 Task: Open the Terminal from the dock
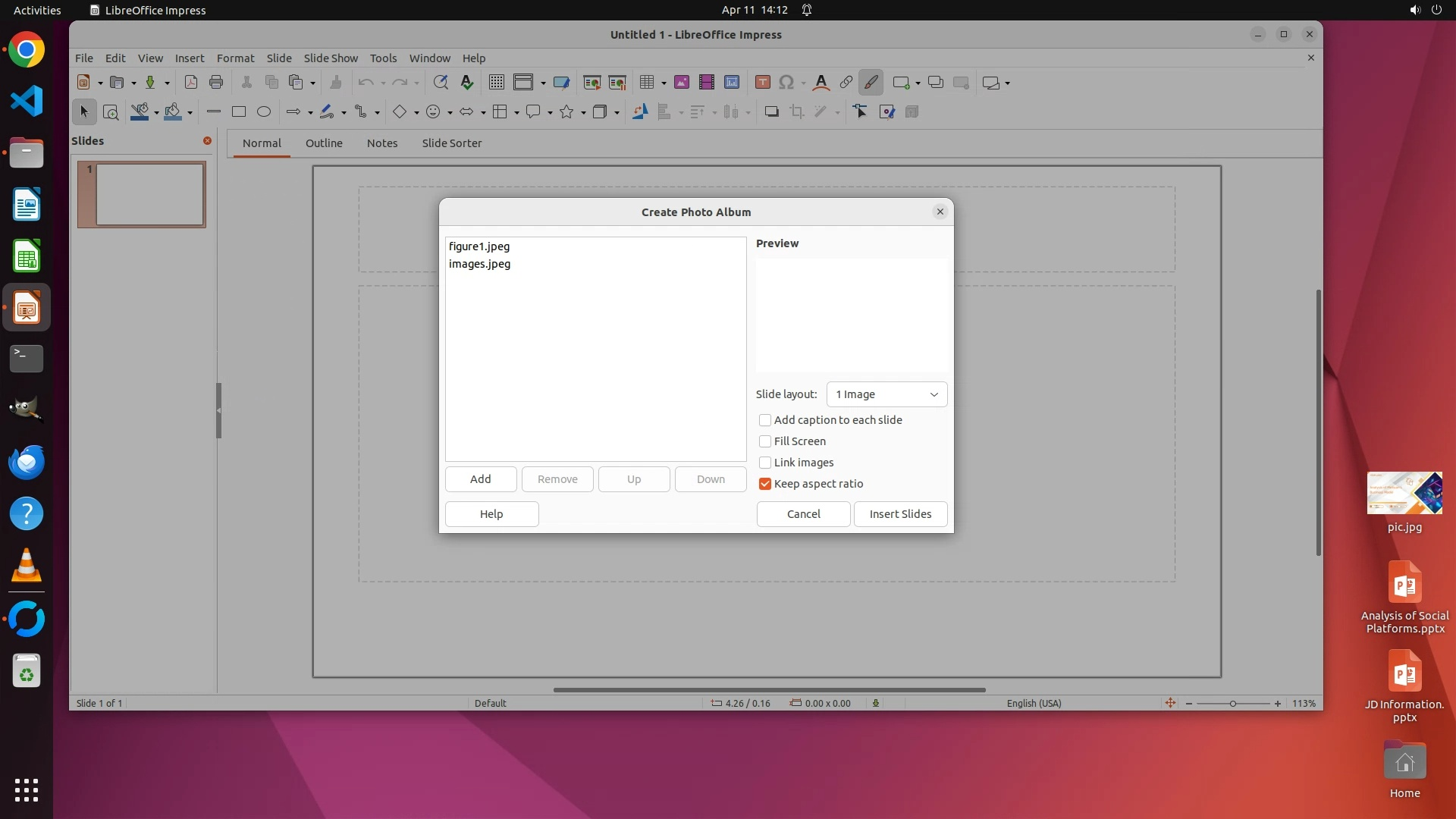pyautogui.click(x=27, y=359)
